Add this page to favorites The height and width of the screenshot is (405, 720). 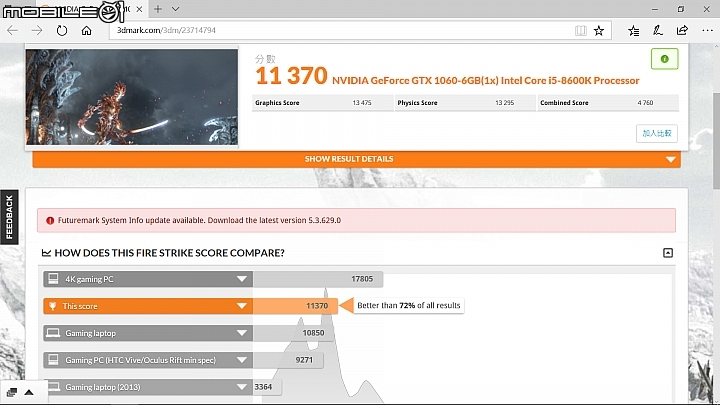[x=599, y=30]
